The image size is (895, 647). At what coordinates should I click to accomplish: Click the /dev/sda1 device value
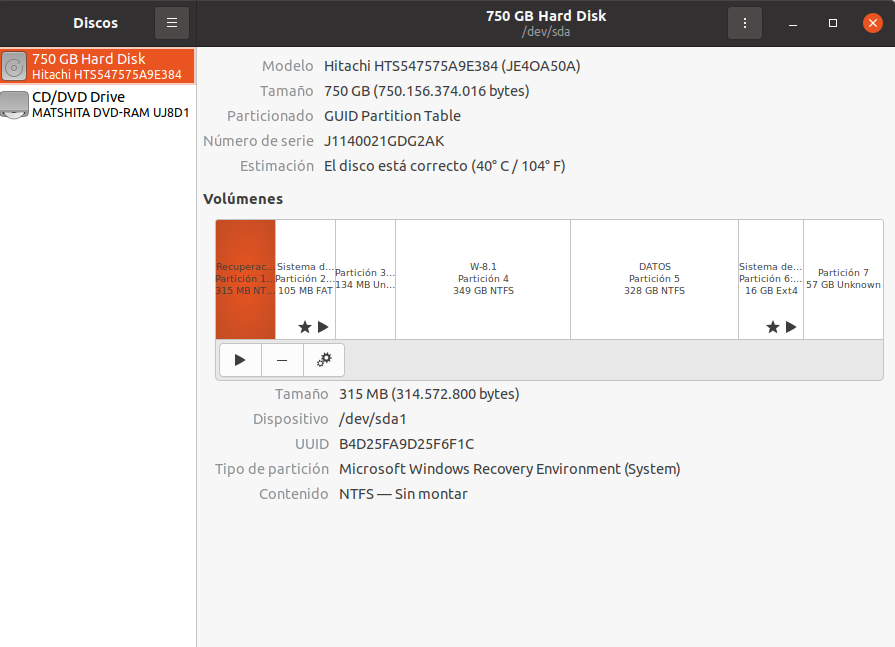373,419
